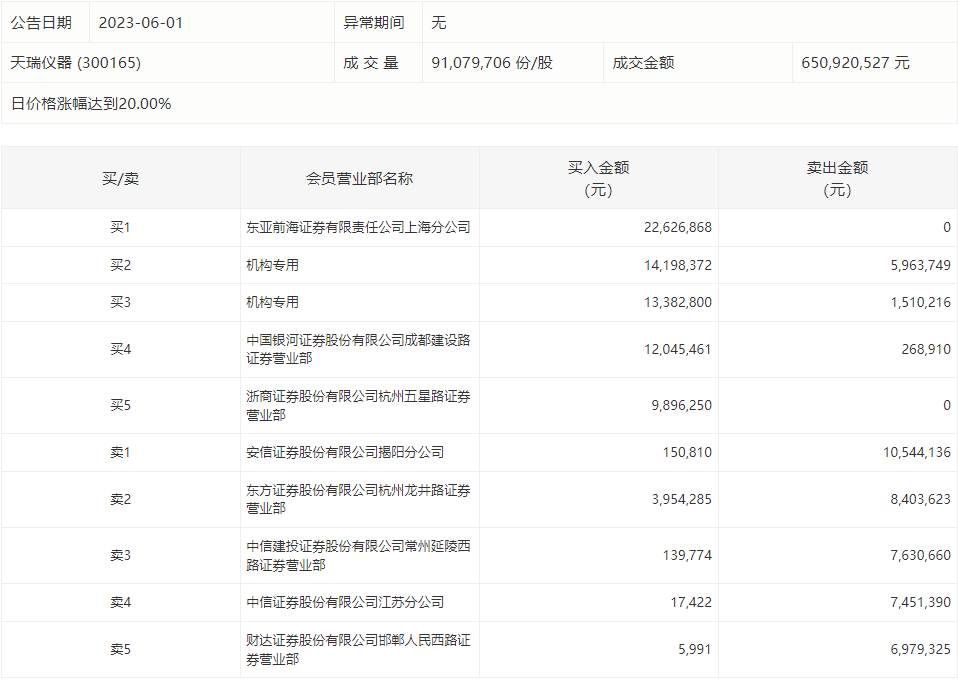Click turnover amount 650,920,527 元
The height and width of the screenshot is (681, 958).
(x=855, y=62)
